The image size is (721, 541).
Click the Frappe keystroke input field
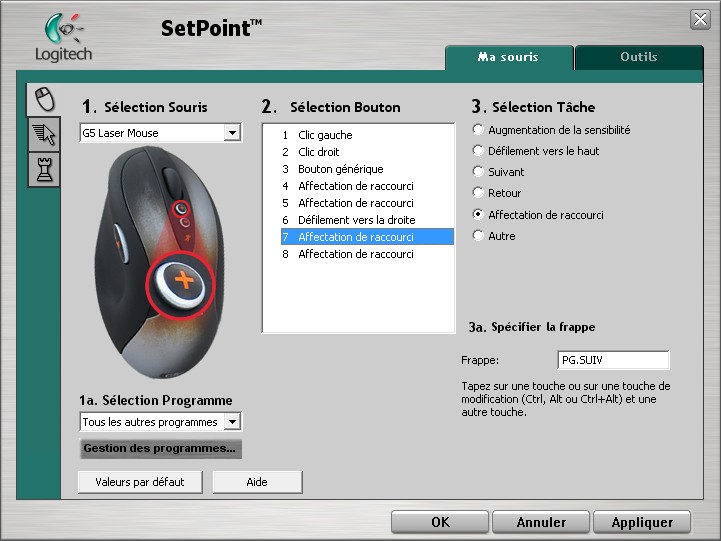click(x=613, y=360)
